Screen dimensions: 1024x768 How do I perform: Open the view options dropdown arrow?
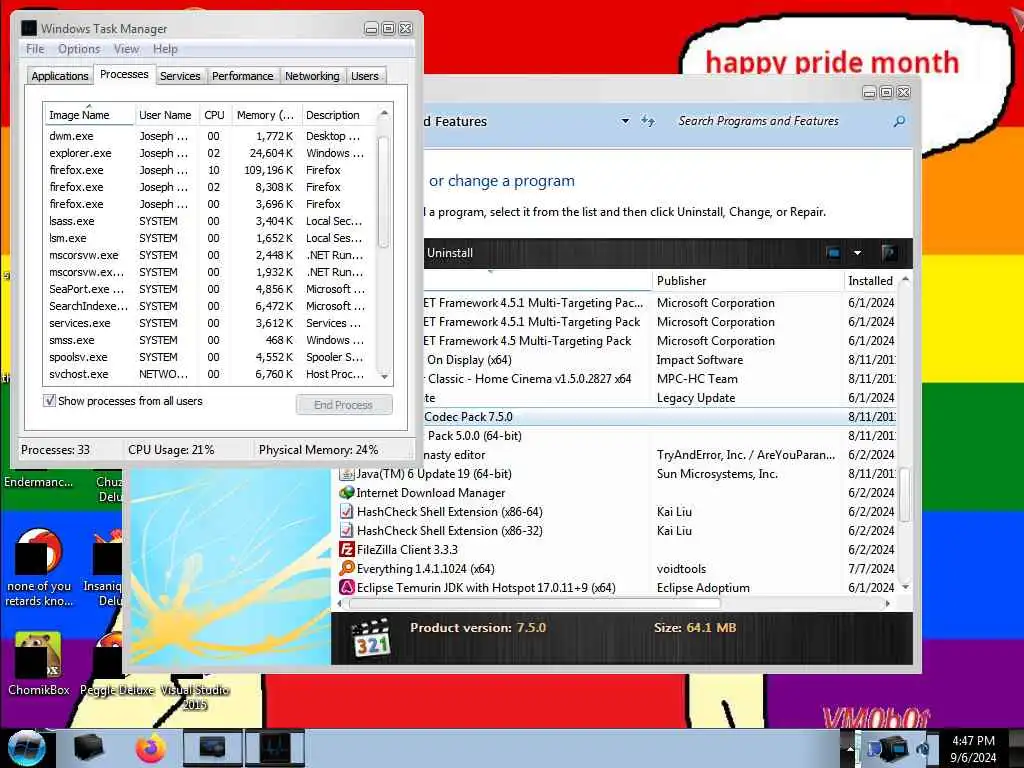click(x=857, y=253)
